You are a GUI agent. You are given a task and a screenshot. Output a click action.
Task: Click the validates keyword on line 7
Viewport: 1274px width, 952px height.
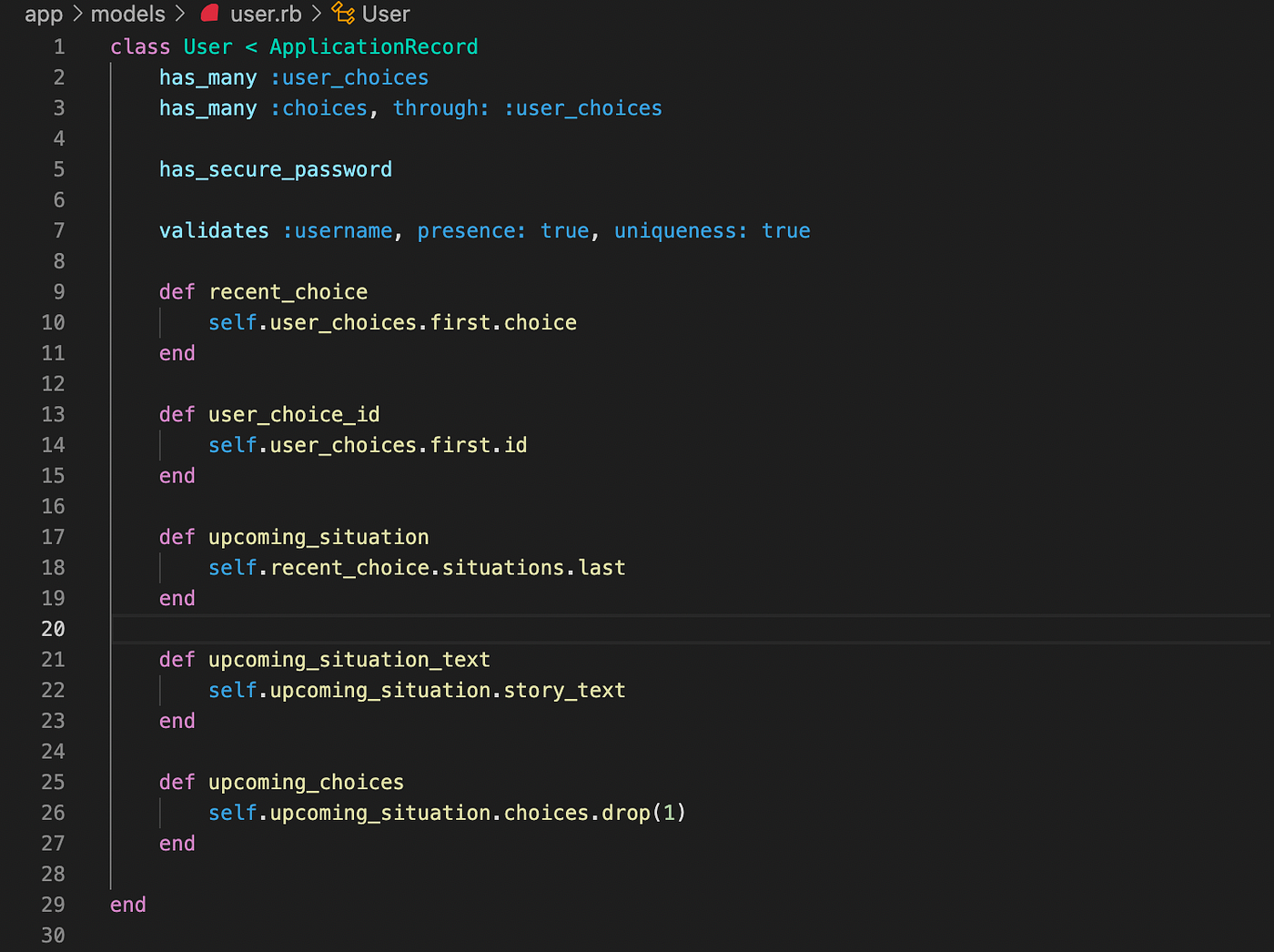point(213,230)
